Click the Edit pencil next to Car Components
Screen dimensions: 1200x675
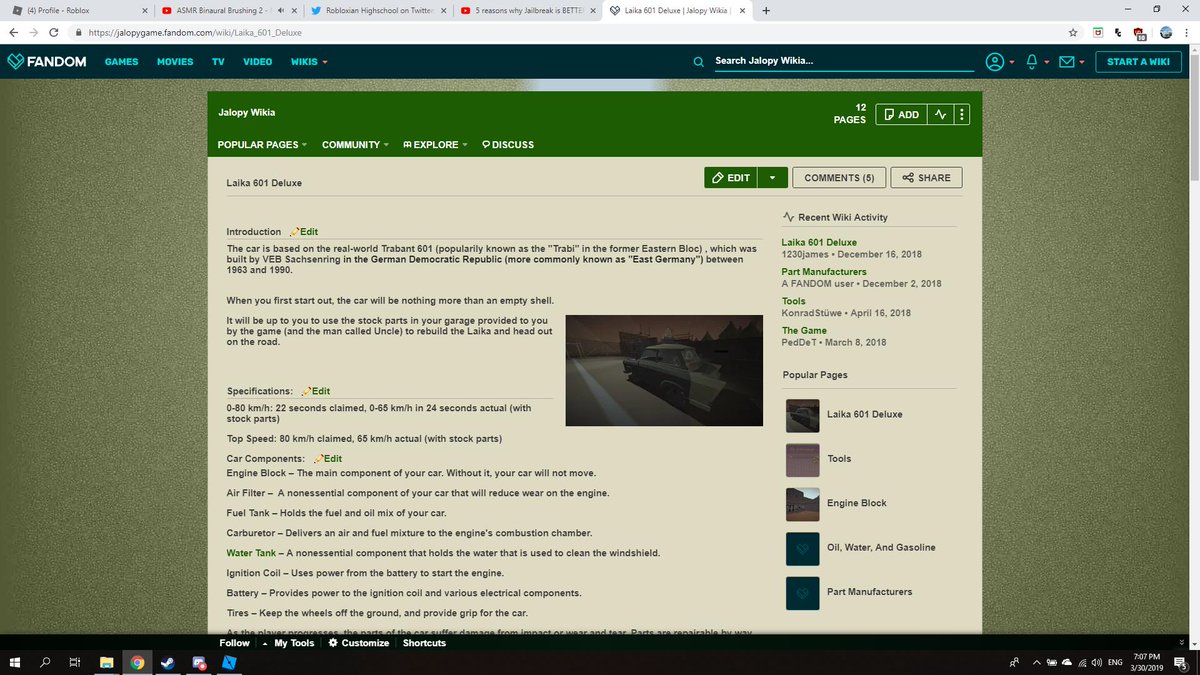(327, 458)
